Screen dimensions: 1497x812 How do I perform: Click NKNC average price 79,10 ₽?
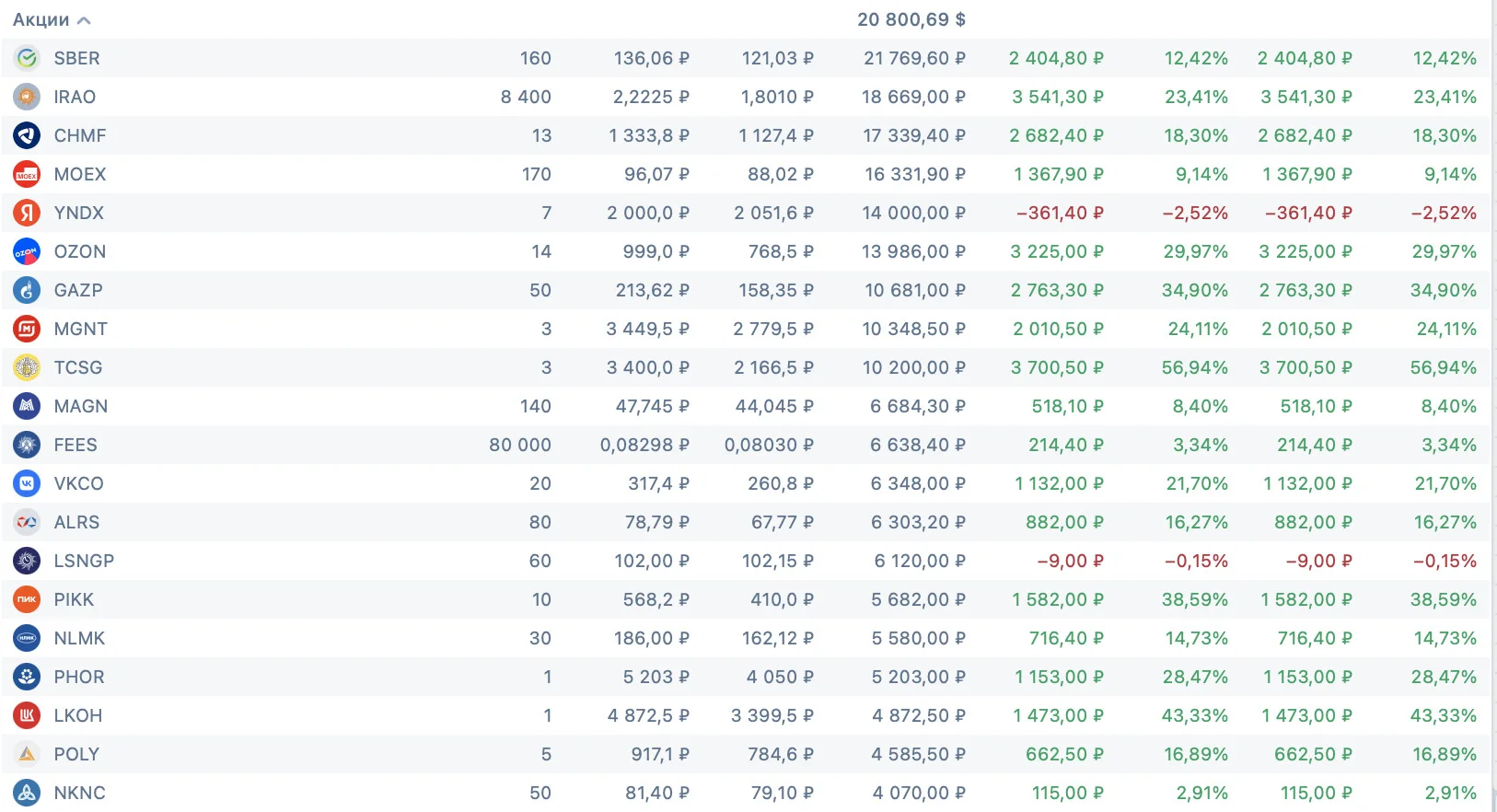[783, 793]
